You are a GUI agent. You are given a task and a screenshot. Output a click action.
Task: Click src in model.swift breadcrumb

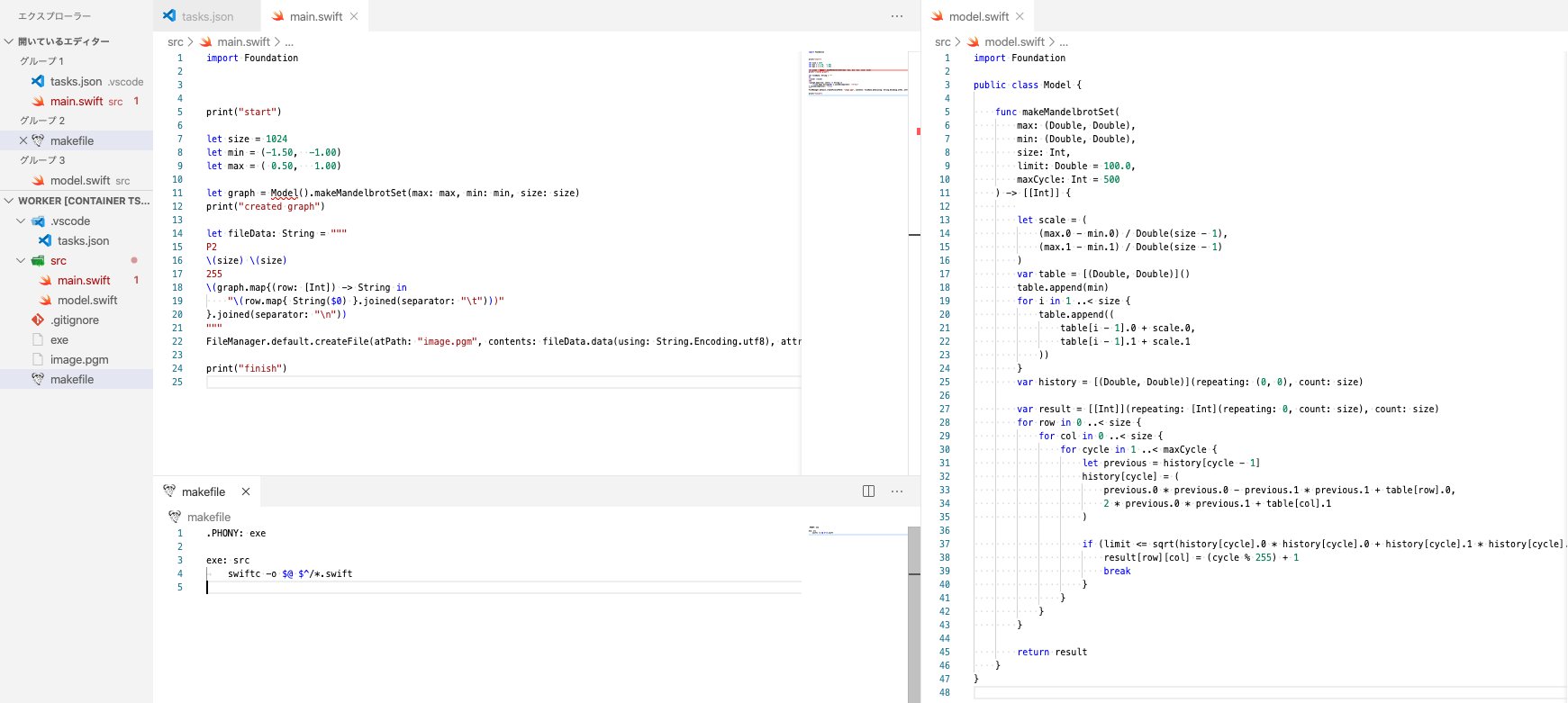942,41
